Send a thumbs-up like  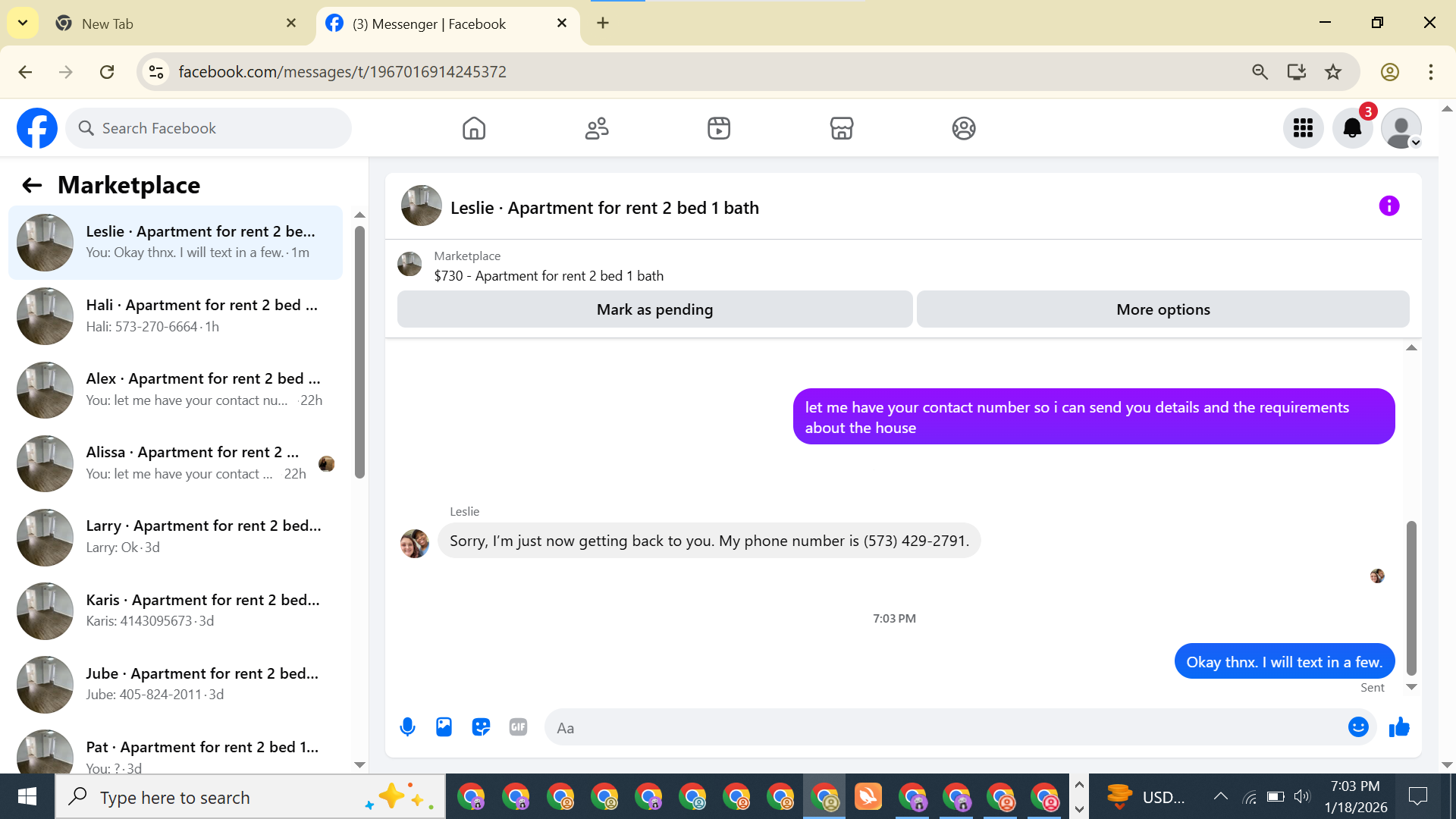(1399, 727)
